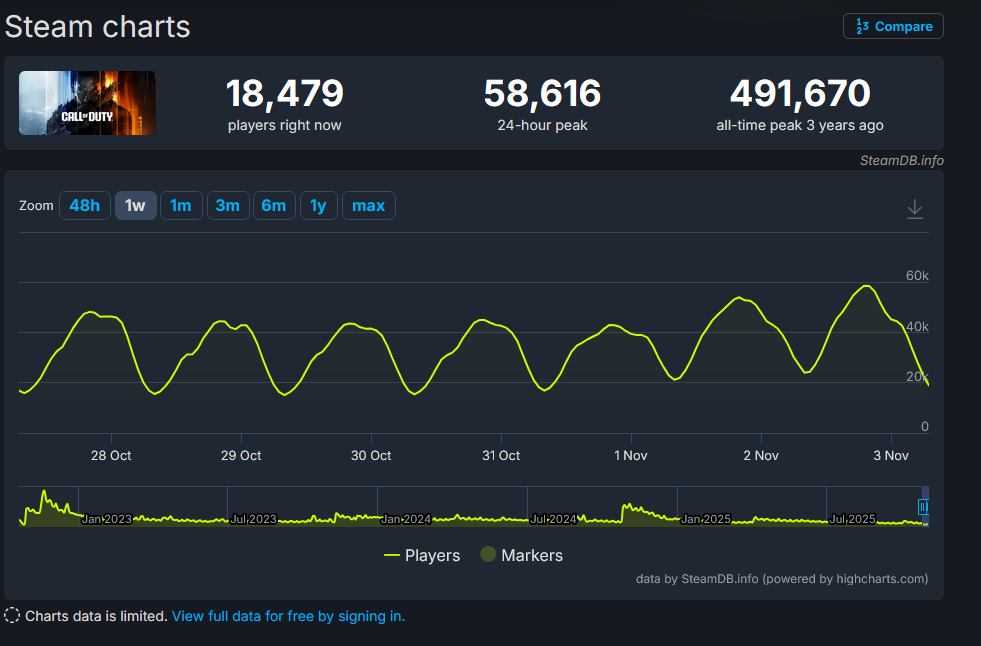Click Jan 2023 in the navigator timeline
Image resolution: width=981 pixels, height=646 pixels.
click(x=106, y=519)
